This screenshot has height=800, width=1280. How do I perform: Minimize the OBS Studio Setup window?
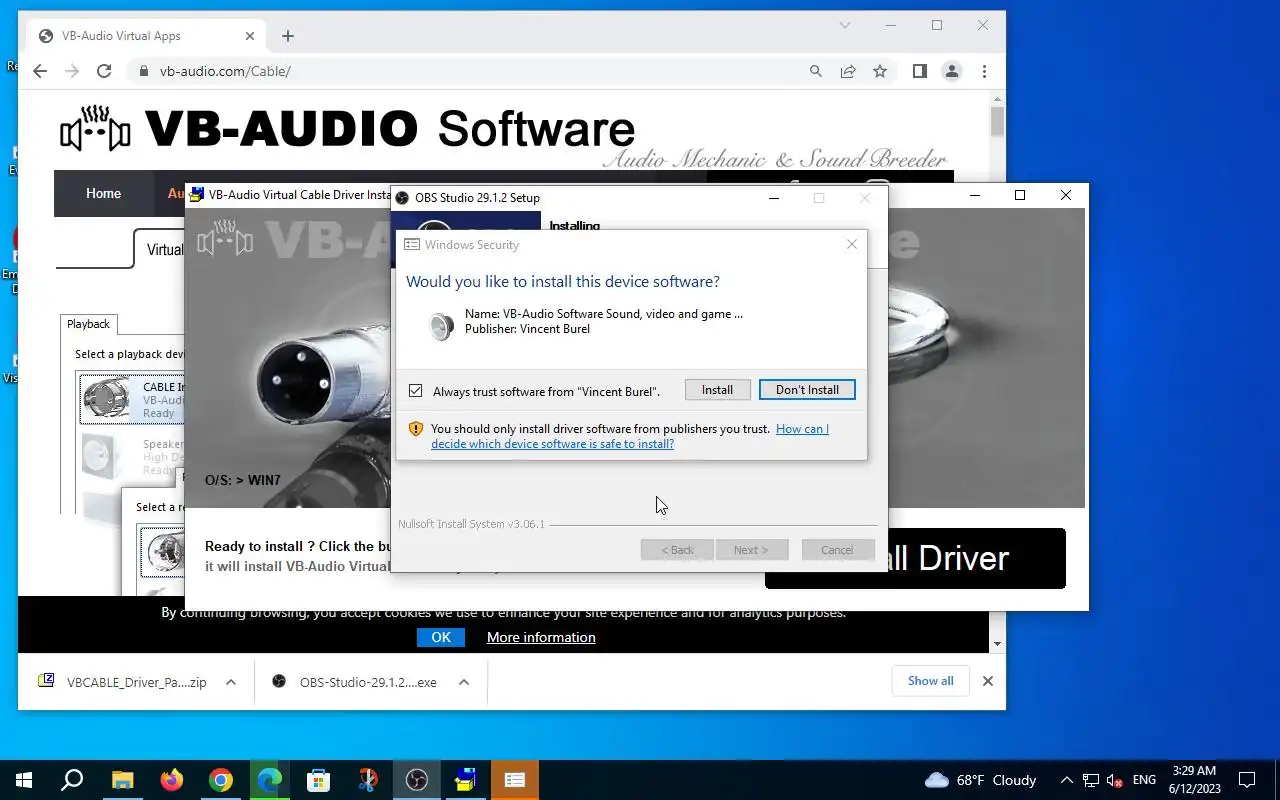pos(774,198)
